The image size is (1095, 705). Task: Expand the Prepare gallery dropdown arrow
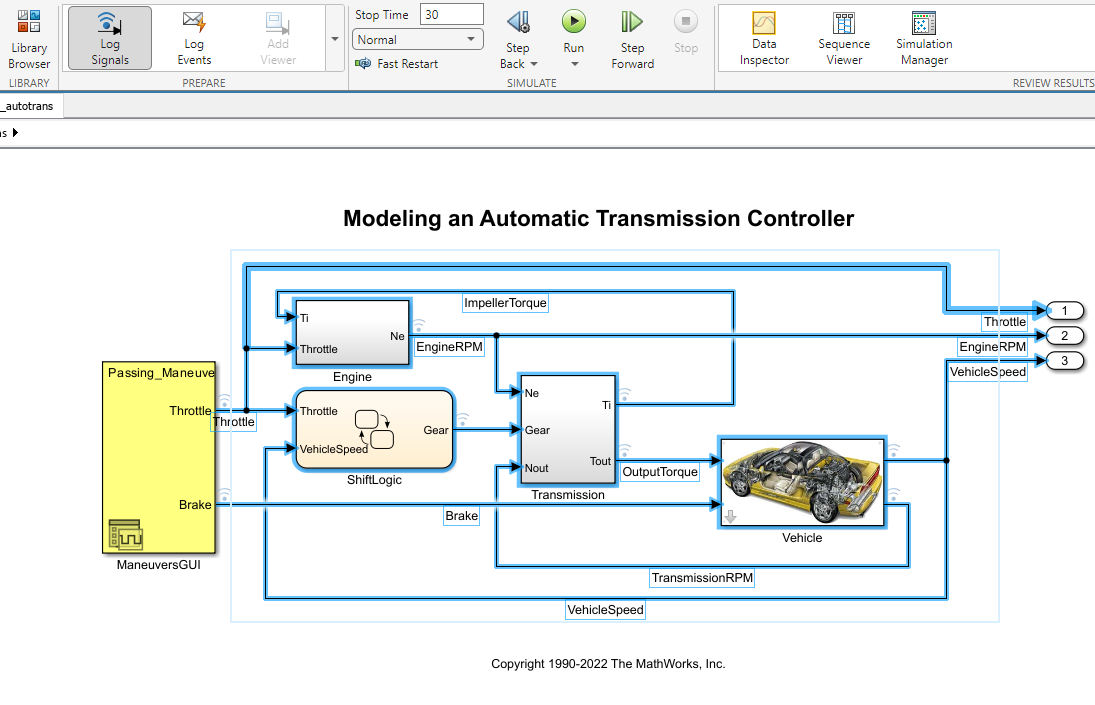(334, 39)
